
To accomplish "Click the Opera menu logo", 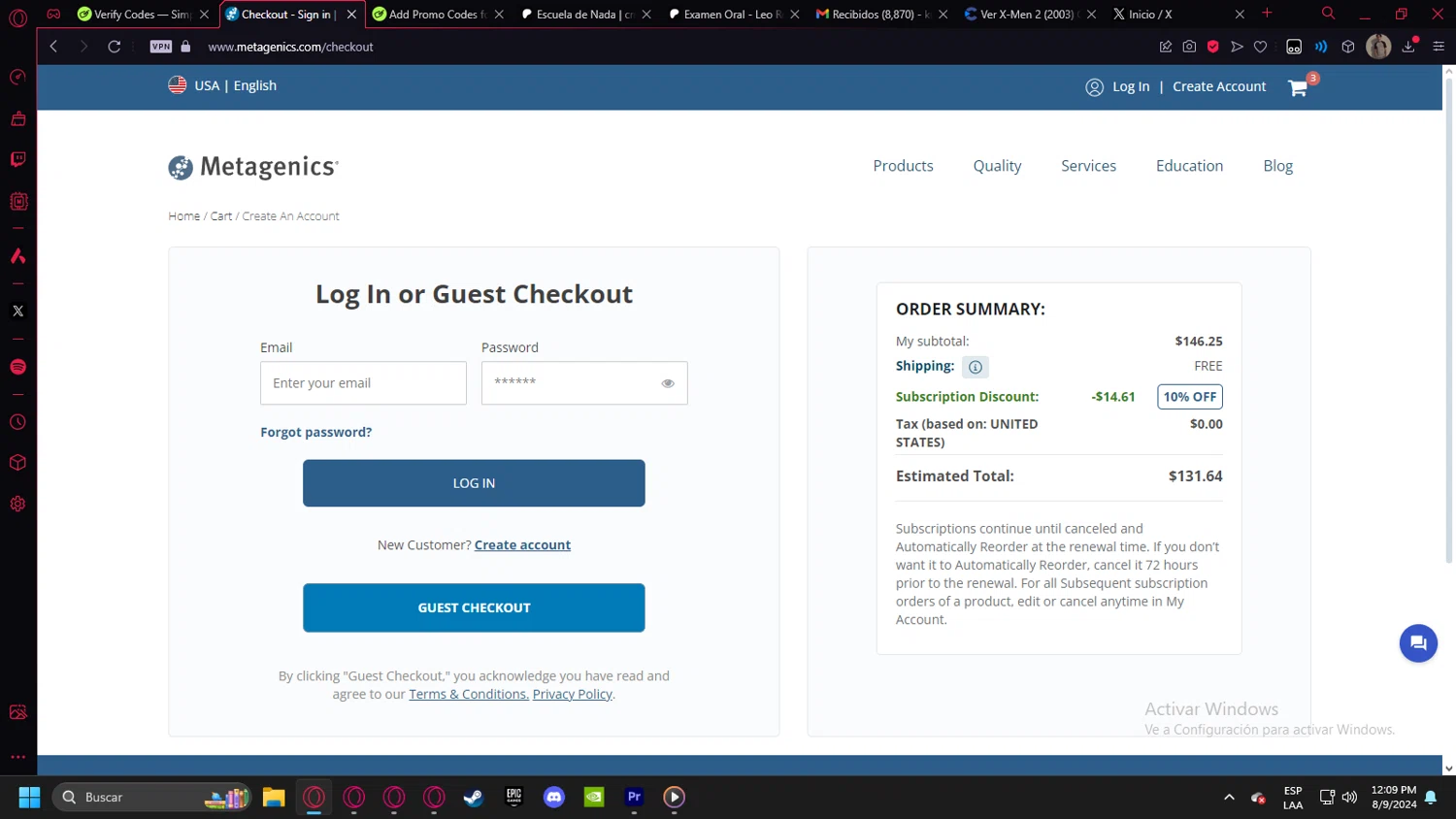I will [x=17, y=17].
